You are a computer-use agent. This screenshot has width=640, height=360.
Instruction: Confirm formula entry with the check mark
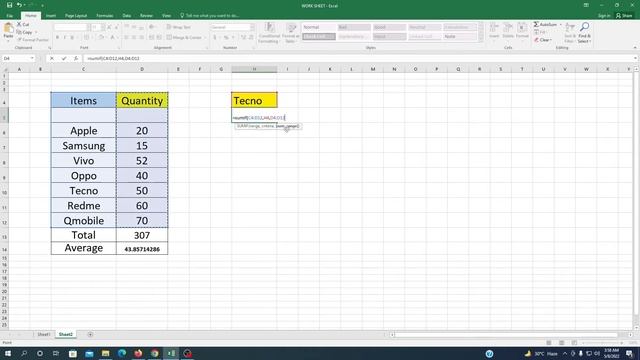(x=64, y=58)
